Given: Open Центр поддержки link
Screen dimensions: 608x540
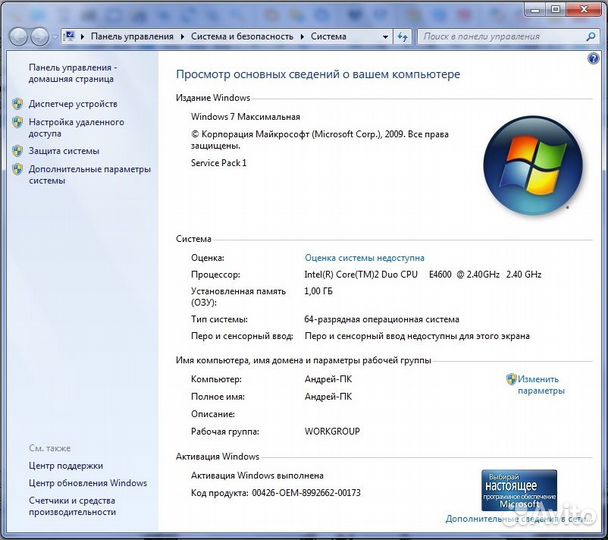Looking at the screenshot, I should (66, 466).
